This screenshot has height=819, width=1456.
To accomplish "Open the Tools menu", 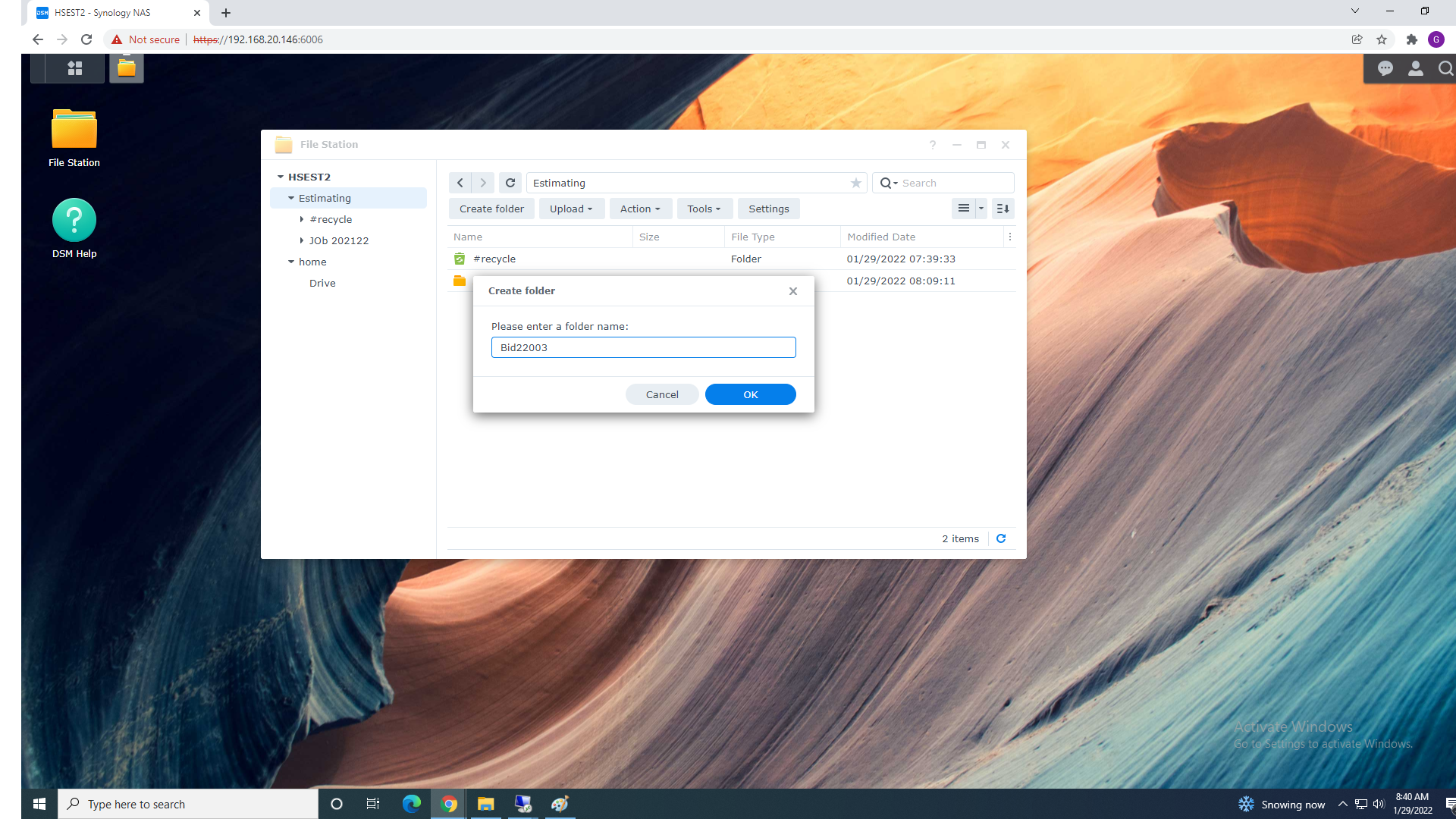I will click(x=704, y=209).
